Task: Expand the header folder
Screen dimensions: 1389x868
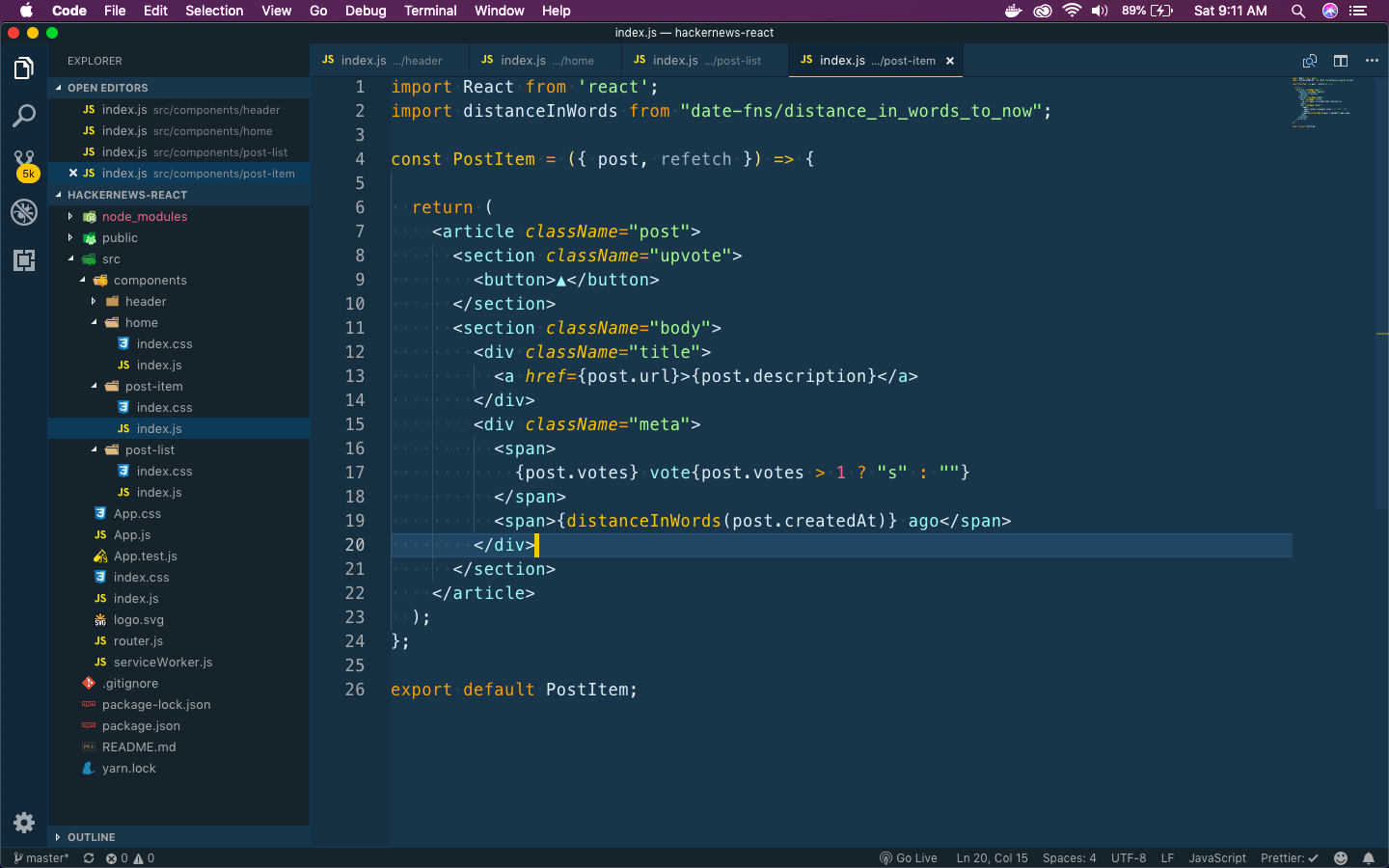Action: tap(178, 302)
